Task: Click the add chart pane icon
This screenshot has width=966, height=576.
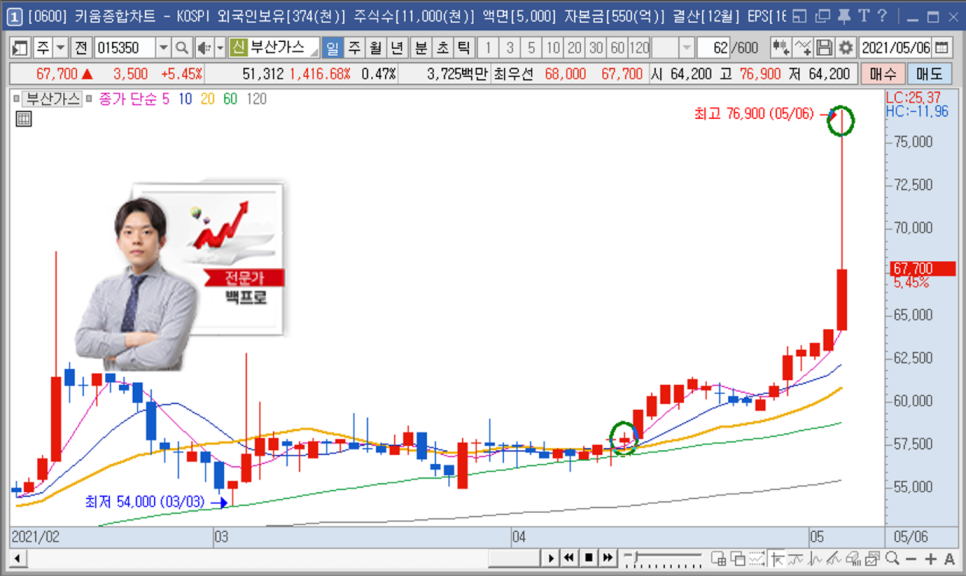Action: [718, 558]
